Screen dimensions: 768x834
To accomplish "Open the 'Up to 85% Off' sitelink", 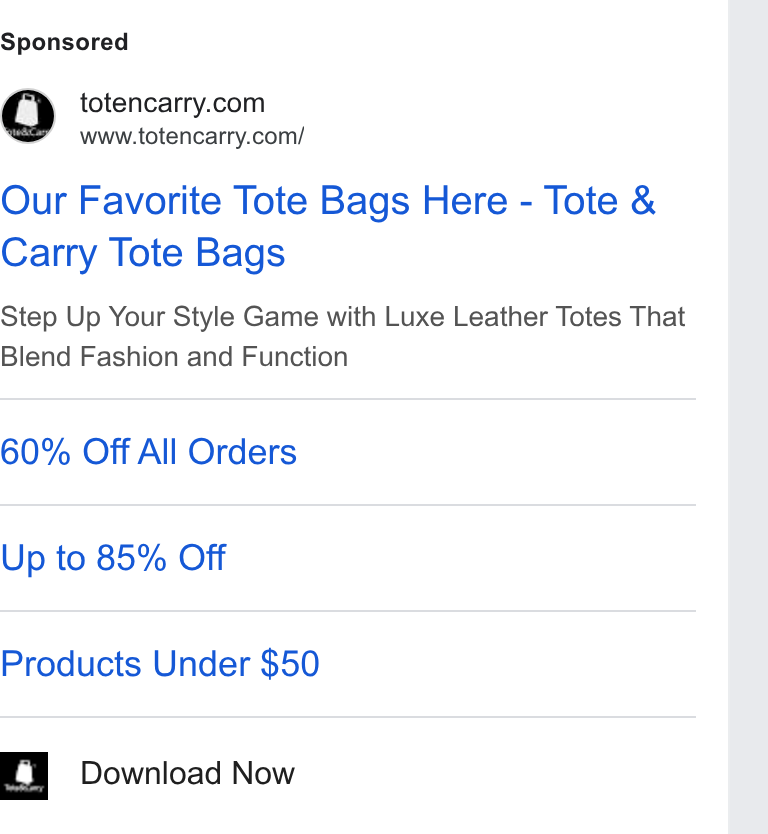I will 113,558.
